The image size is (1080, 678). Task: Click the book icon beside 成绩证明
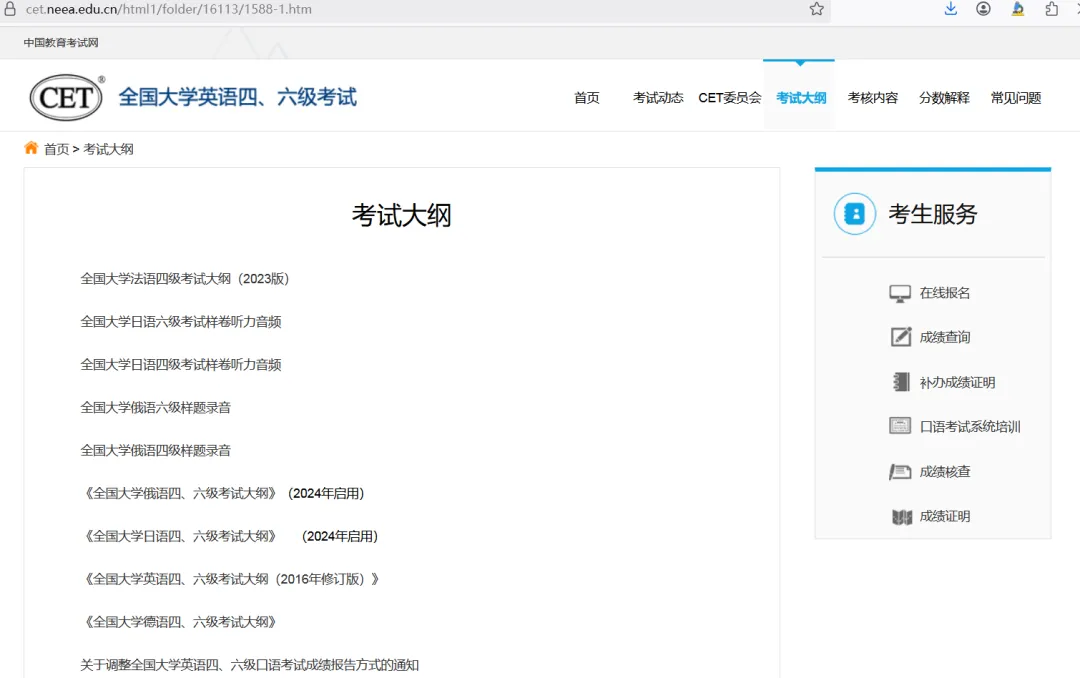(x=902, y=517)
